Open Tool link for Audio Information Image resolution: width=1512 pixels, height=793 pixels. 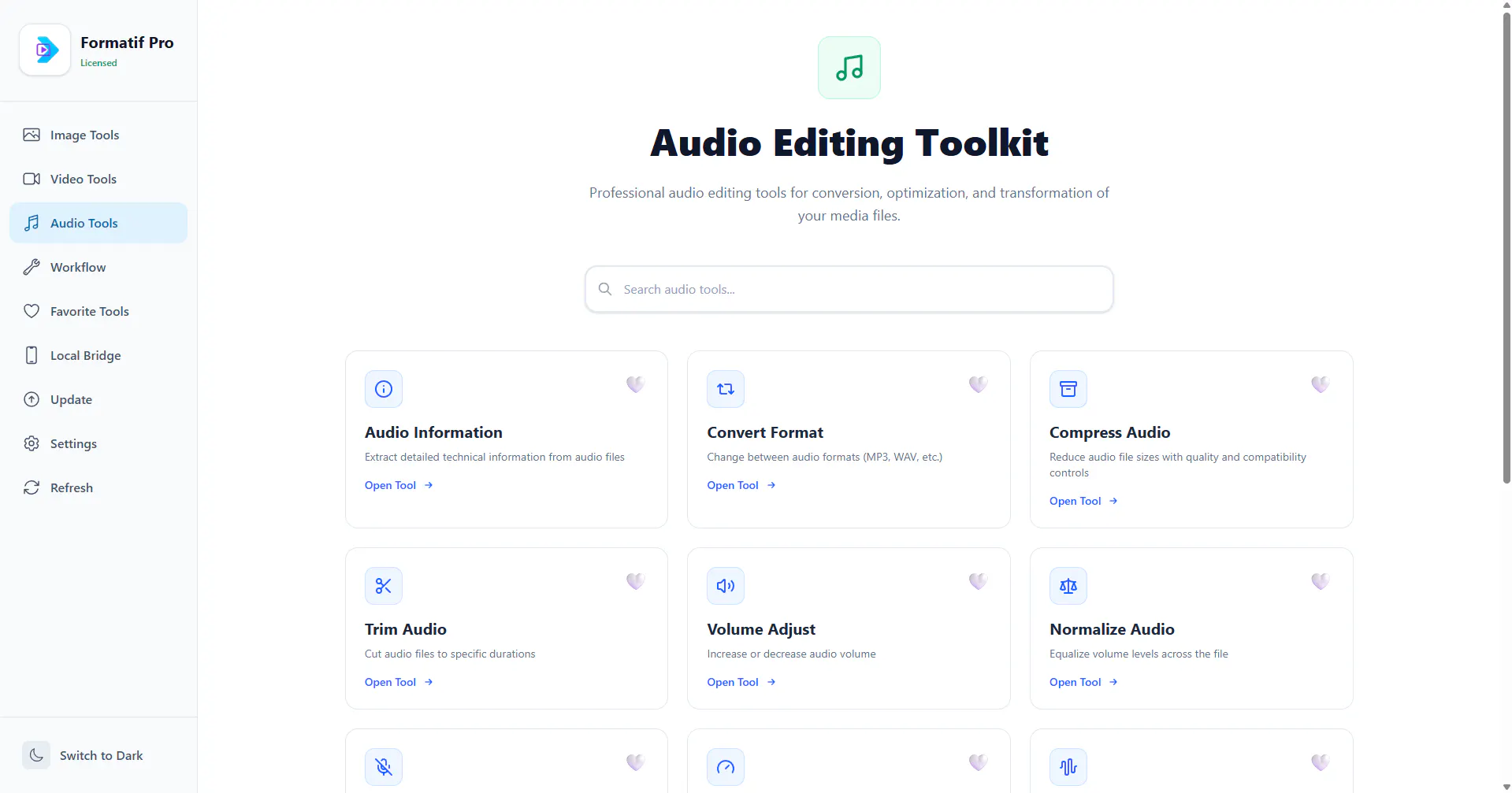point(399,485)
